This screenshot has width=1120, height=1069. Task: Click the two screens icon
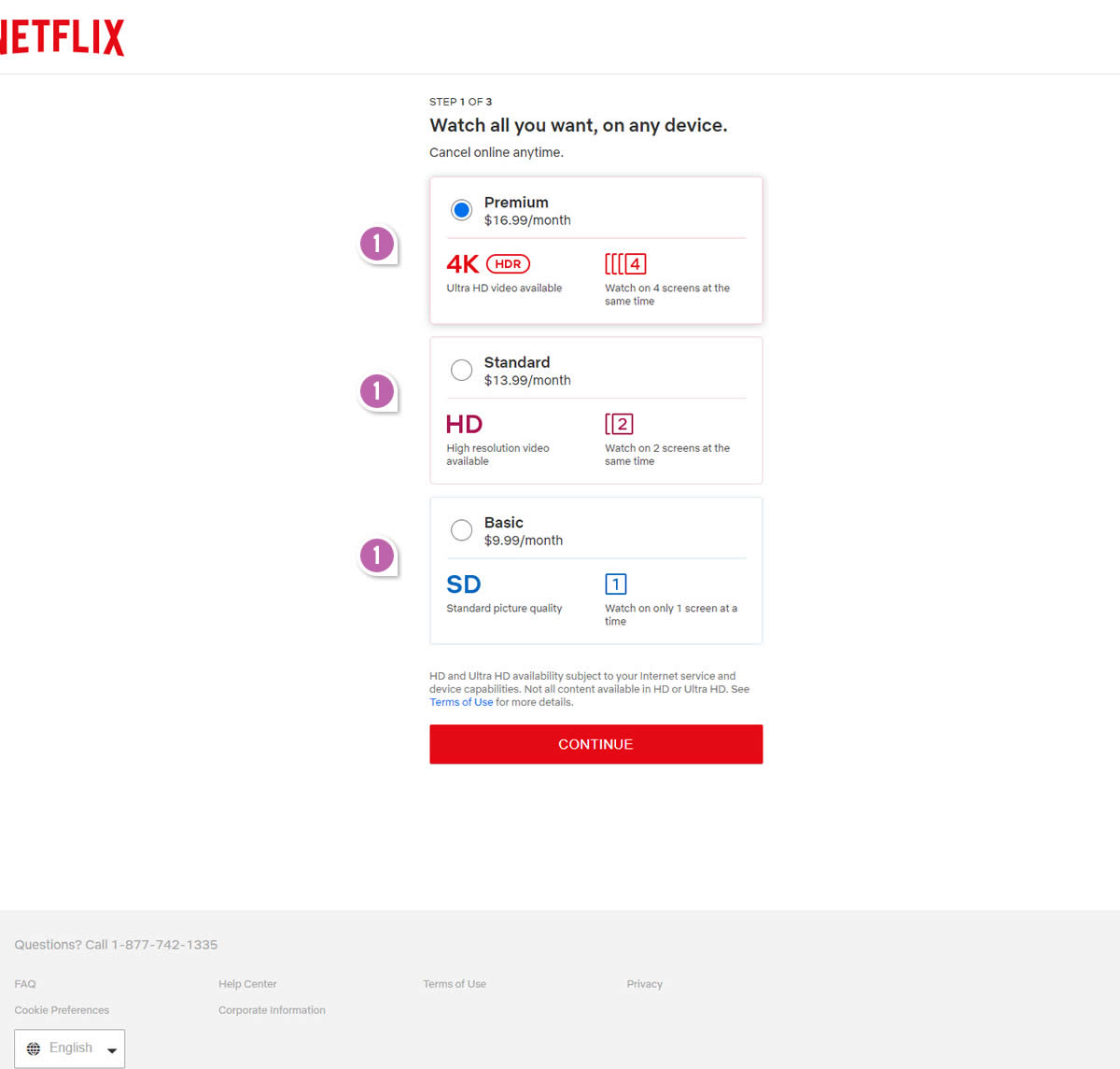[x=619, y=424]
